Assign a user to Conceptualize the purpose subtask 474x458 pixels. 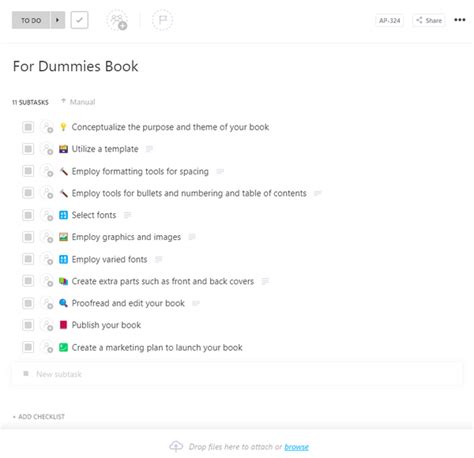[47, 127]
